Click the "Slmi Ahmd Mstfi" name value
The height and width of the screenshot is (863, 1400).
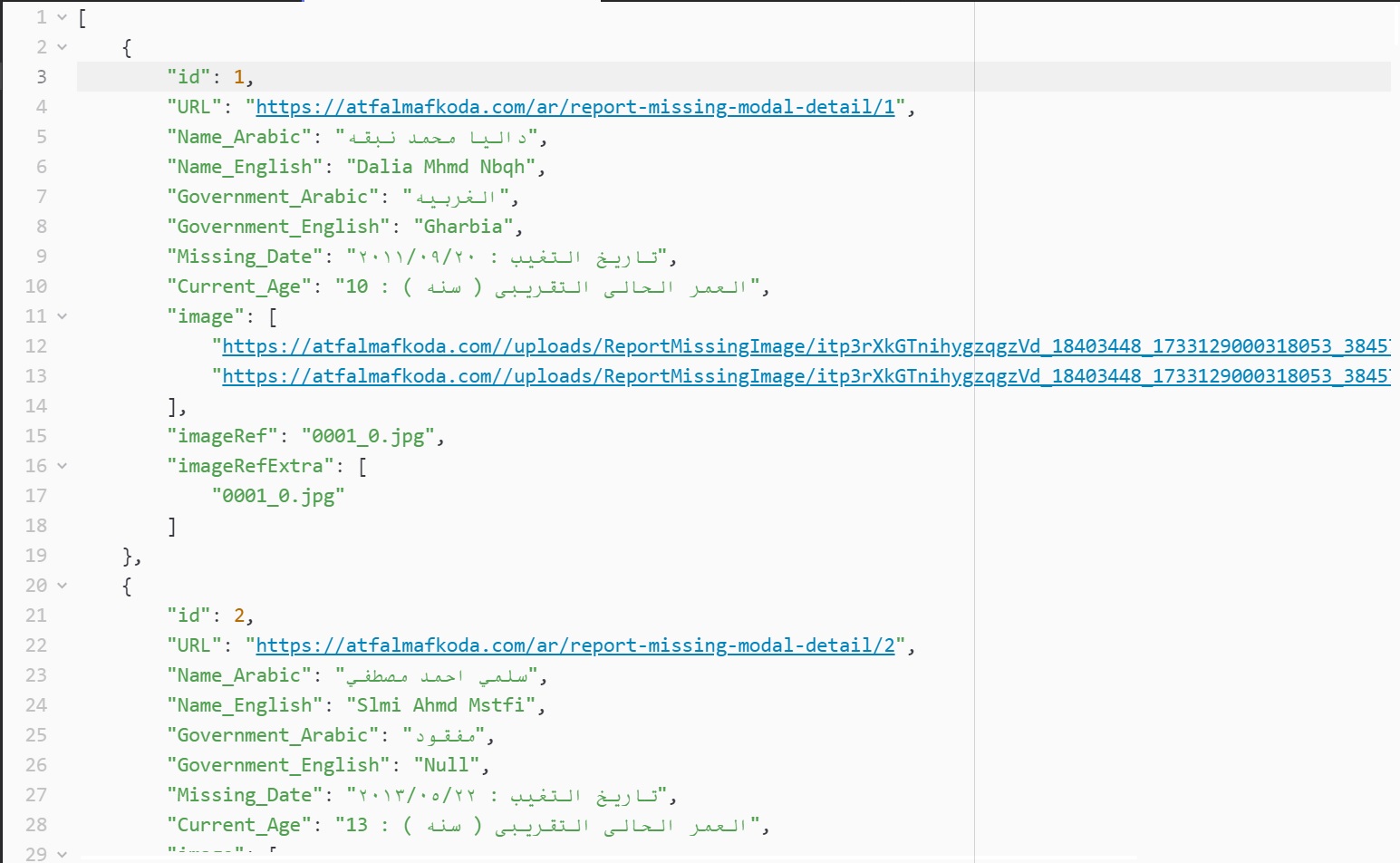(x=440, y=705)
